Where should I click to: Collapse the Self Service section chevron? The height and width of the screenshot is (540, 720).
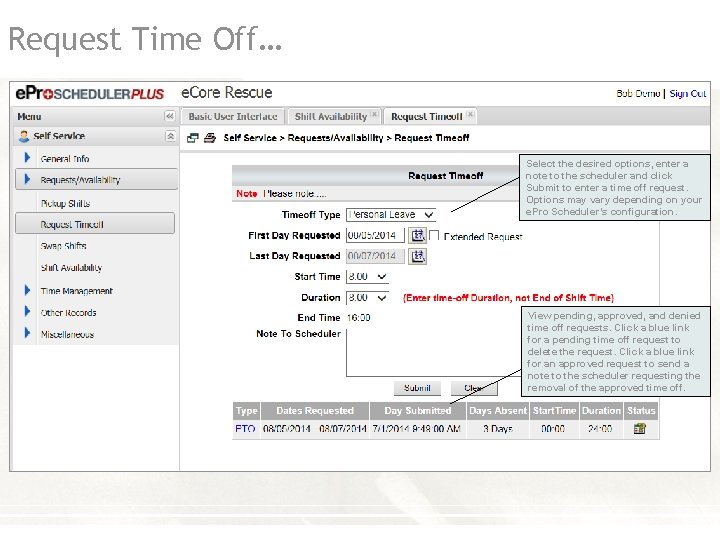point(170,136)
